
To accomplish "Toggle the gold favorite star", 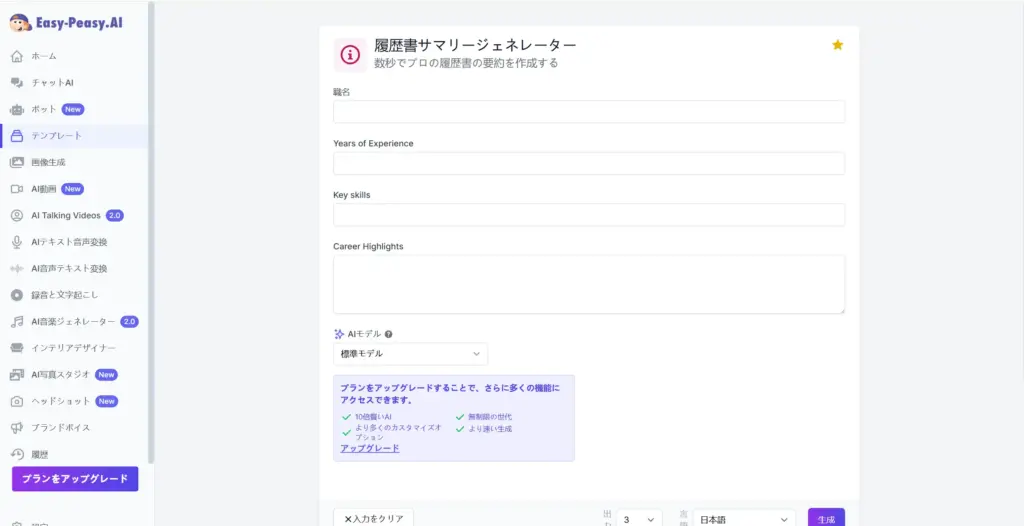I will tap(837, 45).
